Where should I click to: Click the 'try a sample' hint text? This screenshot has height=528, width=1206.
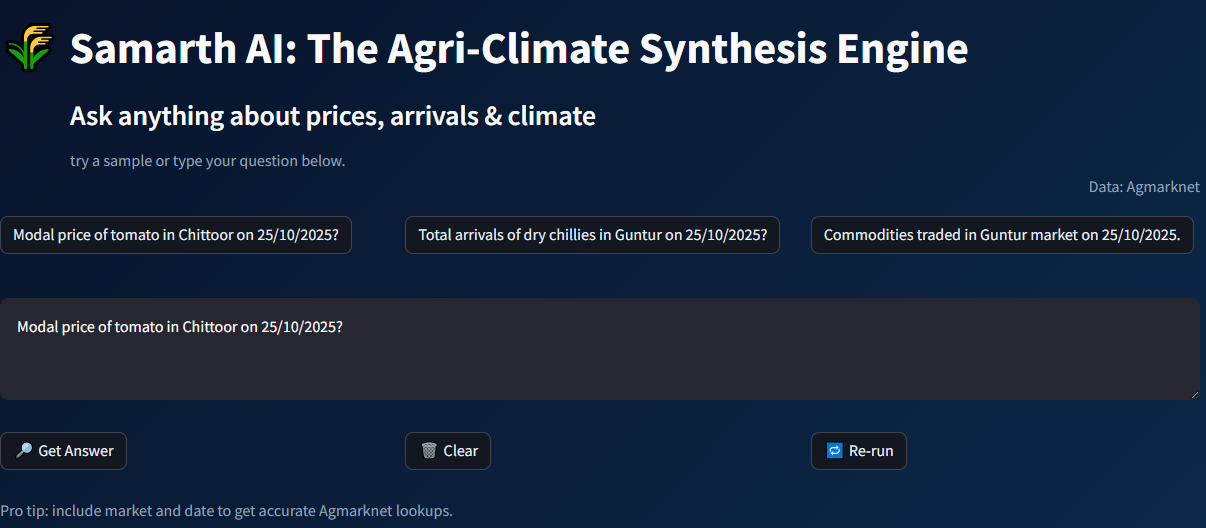point(207,161)
